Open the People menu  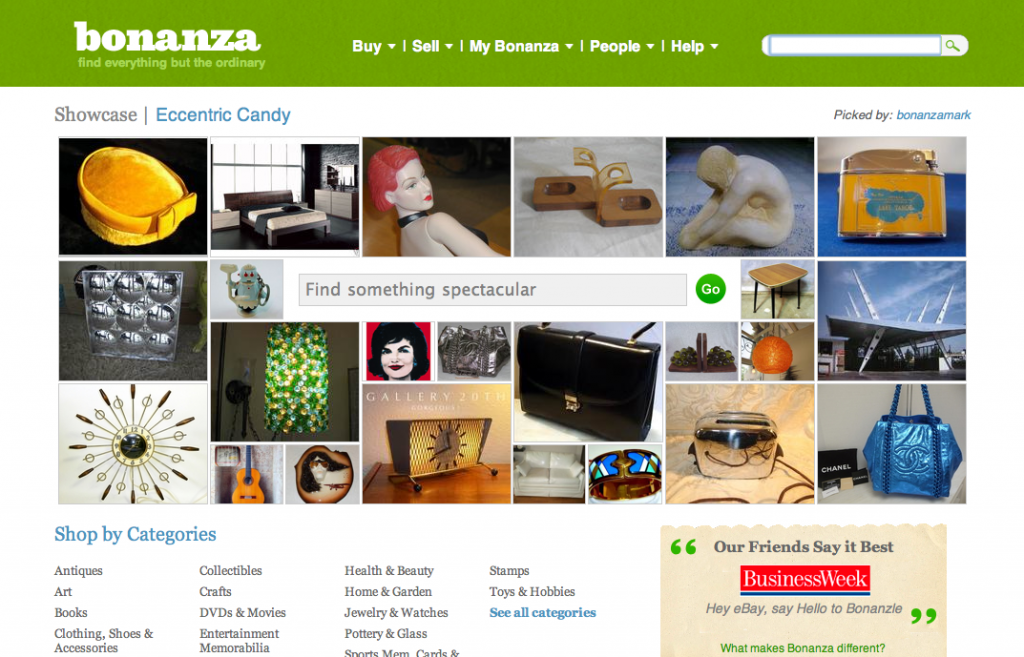622,46
